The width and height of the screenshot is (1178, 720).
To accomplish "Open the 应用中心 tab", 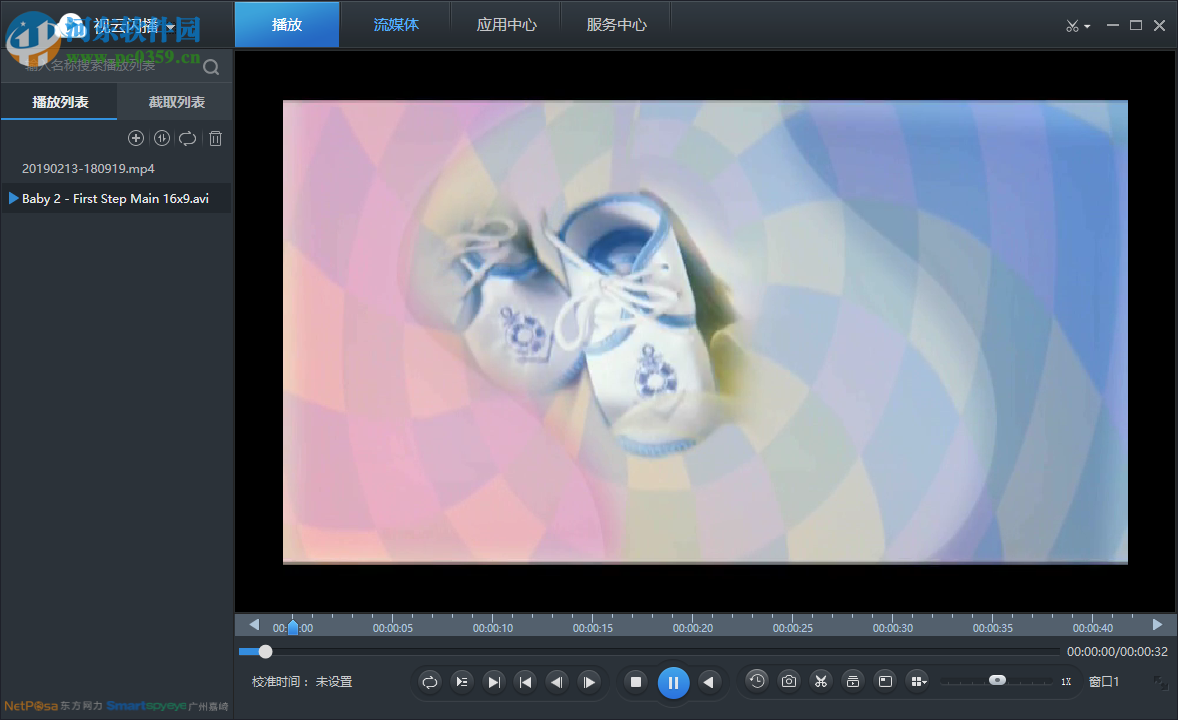I will 506,25.
